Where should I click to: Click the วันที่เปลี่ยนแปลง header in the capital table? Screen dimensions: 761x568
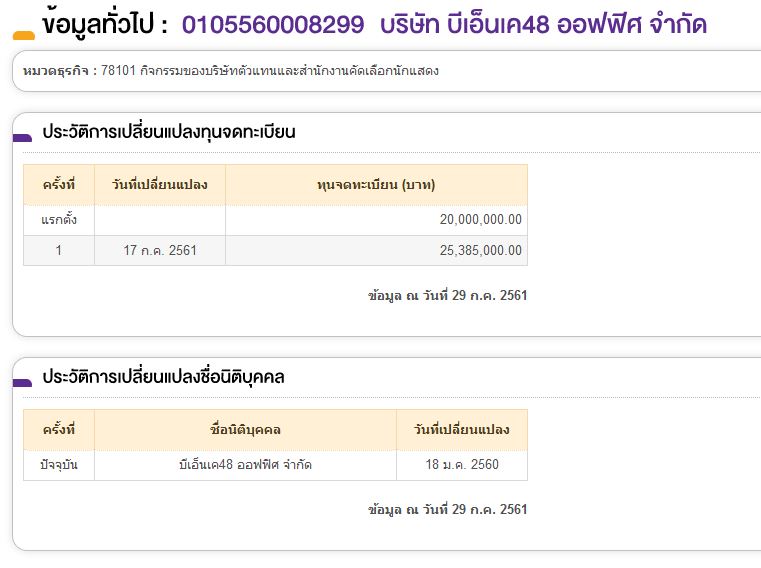[160, 185]
